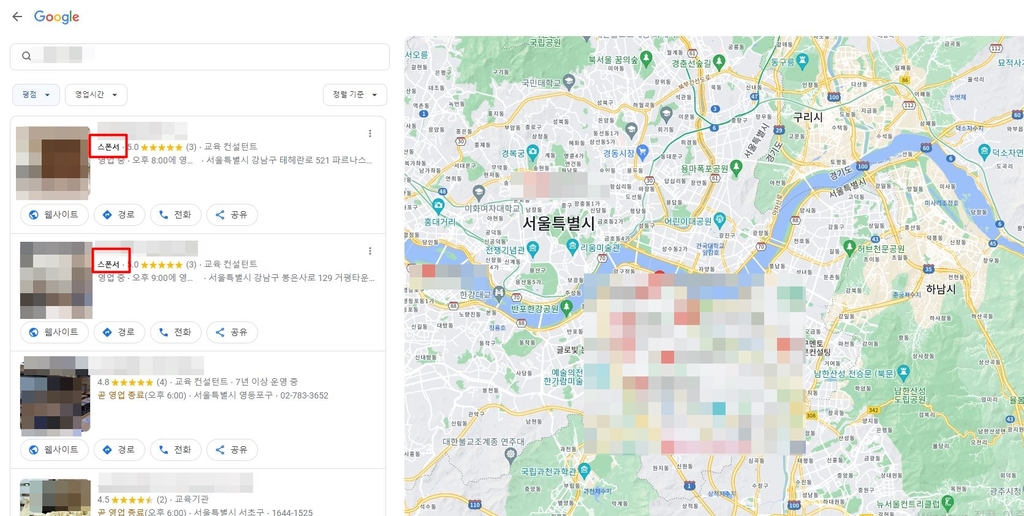Get 경로 directions for the 영등포구 listing
This screenshot has width=1024, height=516.
(x=120, y=449)
